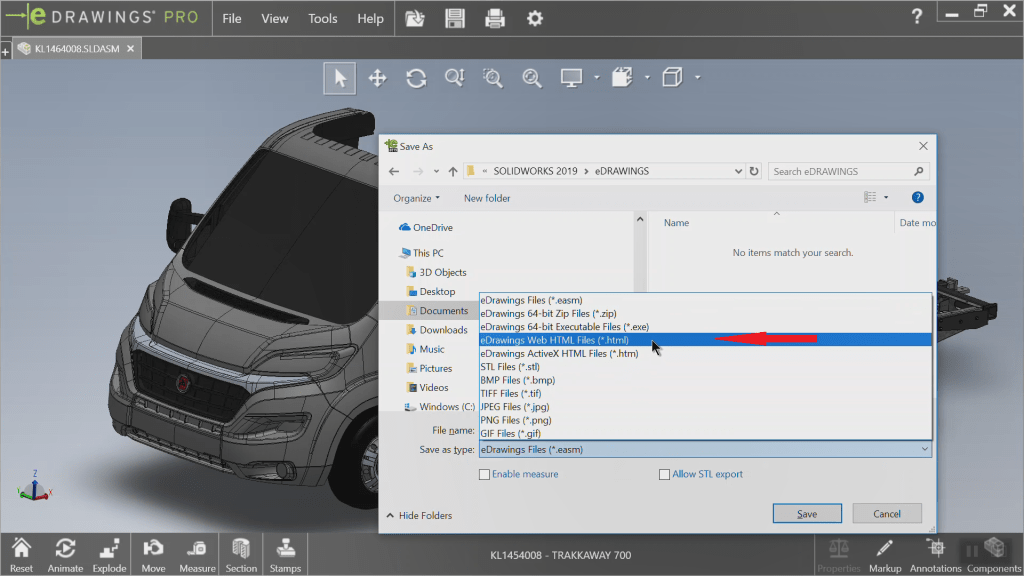Viewport: 1024px width, 576px height.
Task: Choose eDrawings Web HTML Files (*.html) option
Action: (x=555, y=340)
